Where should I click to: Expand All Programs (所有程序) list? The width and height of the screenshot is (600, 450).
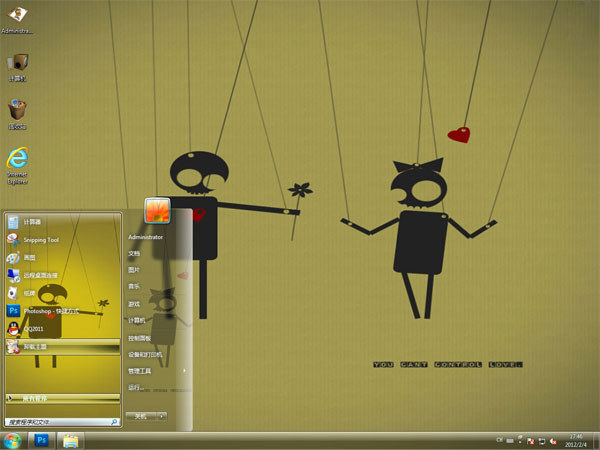pos(63,398)
